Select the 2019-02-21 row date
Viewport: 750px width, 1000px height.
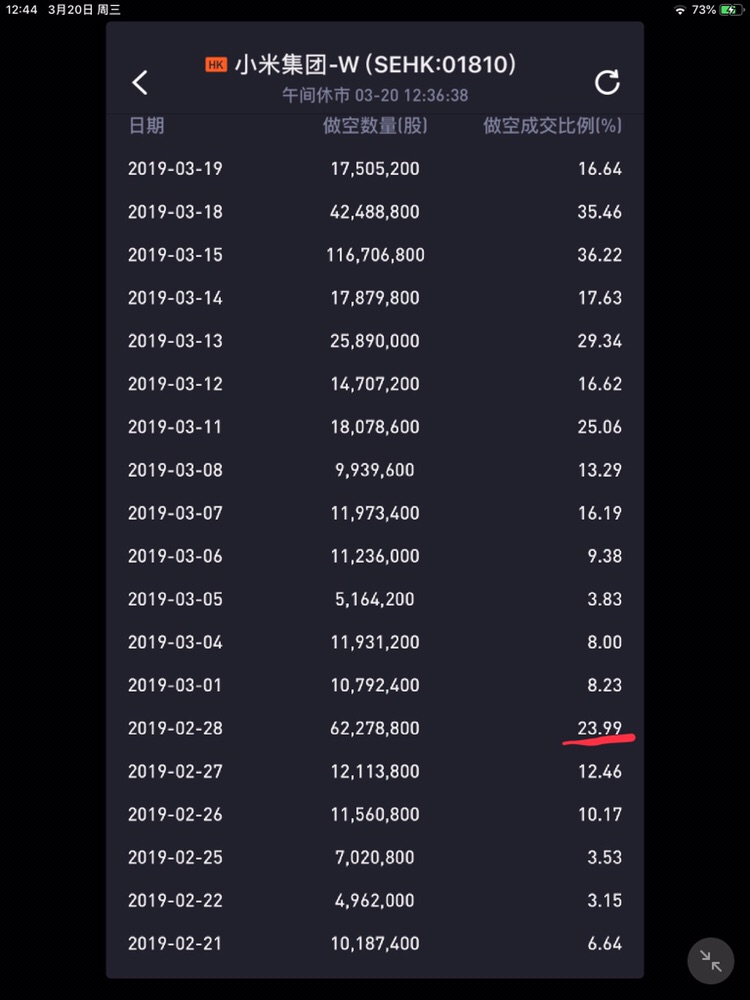175,943
